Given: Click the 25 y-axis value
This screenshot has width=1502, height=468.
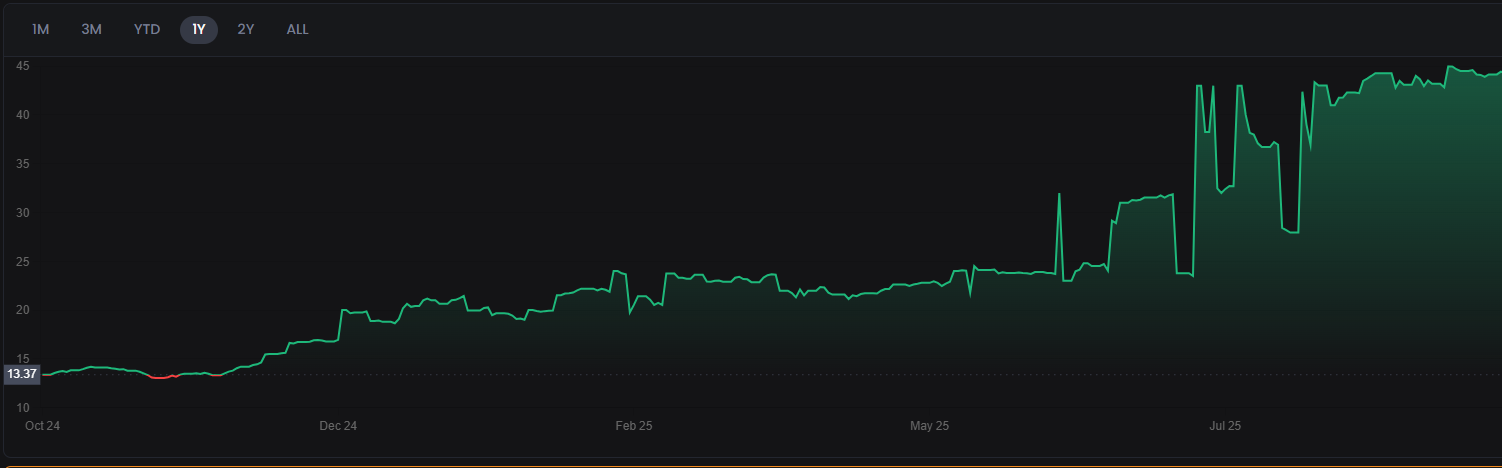Looking at the screenshot, I should 22,262.
